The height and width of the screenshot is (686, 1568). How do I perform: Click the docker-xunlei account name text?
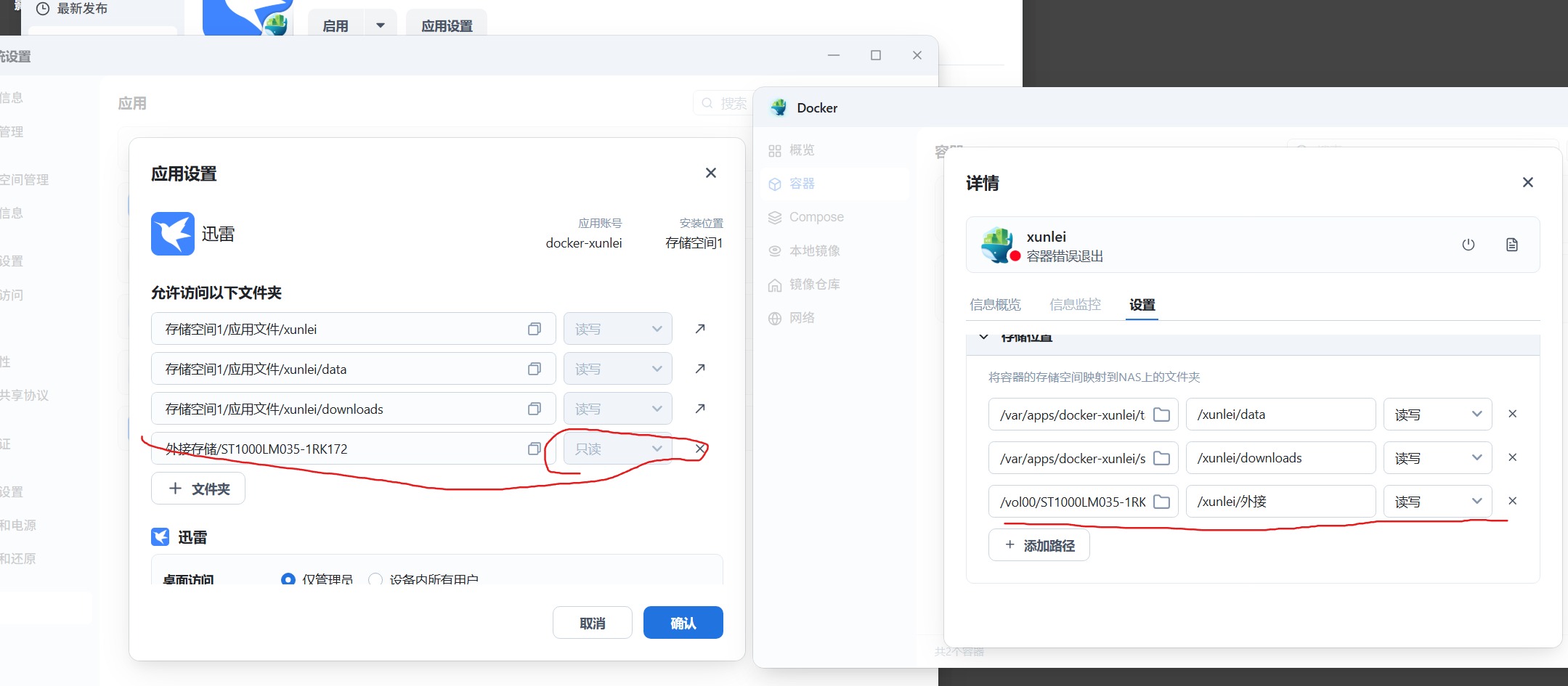pyautogui.click(x=584, y=243)
